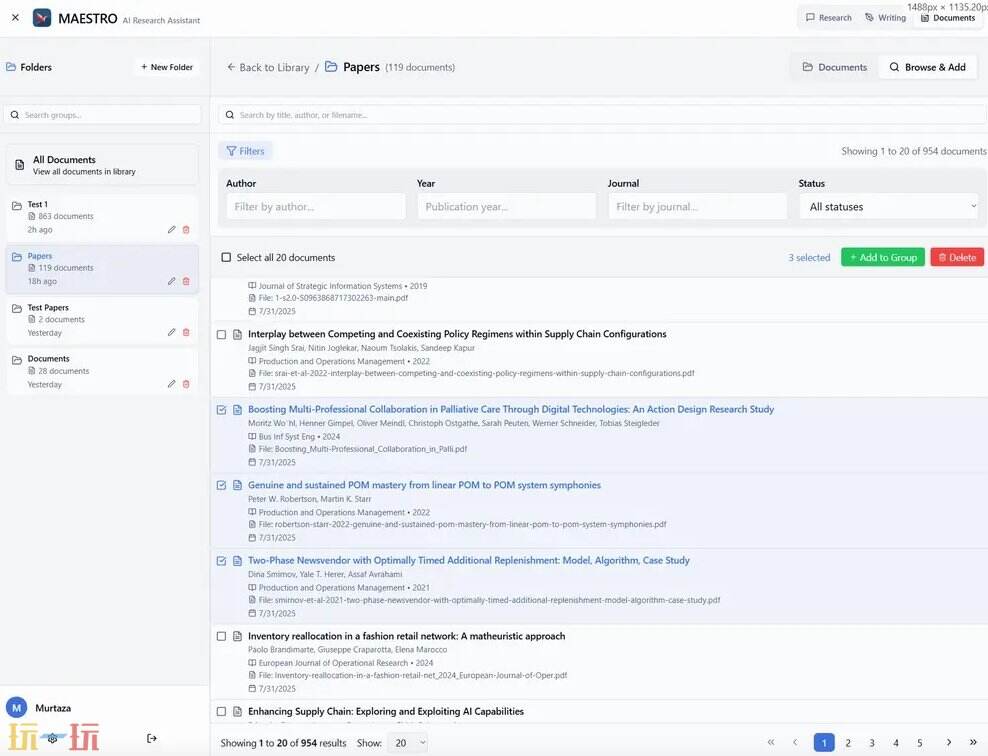Click the red trash icon for Papers folder
Screen dimensions: 988x756
(186, 282)
